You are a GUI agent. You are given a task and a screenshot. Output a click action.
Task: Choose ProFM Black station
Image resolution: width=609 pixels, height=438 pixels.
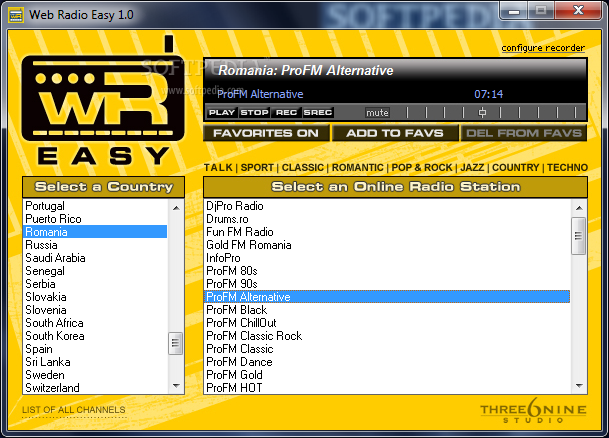pyautogui.click(x=387, y=310)
